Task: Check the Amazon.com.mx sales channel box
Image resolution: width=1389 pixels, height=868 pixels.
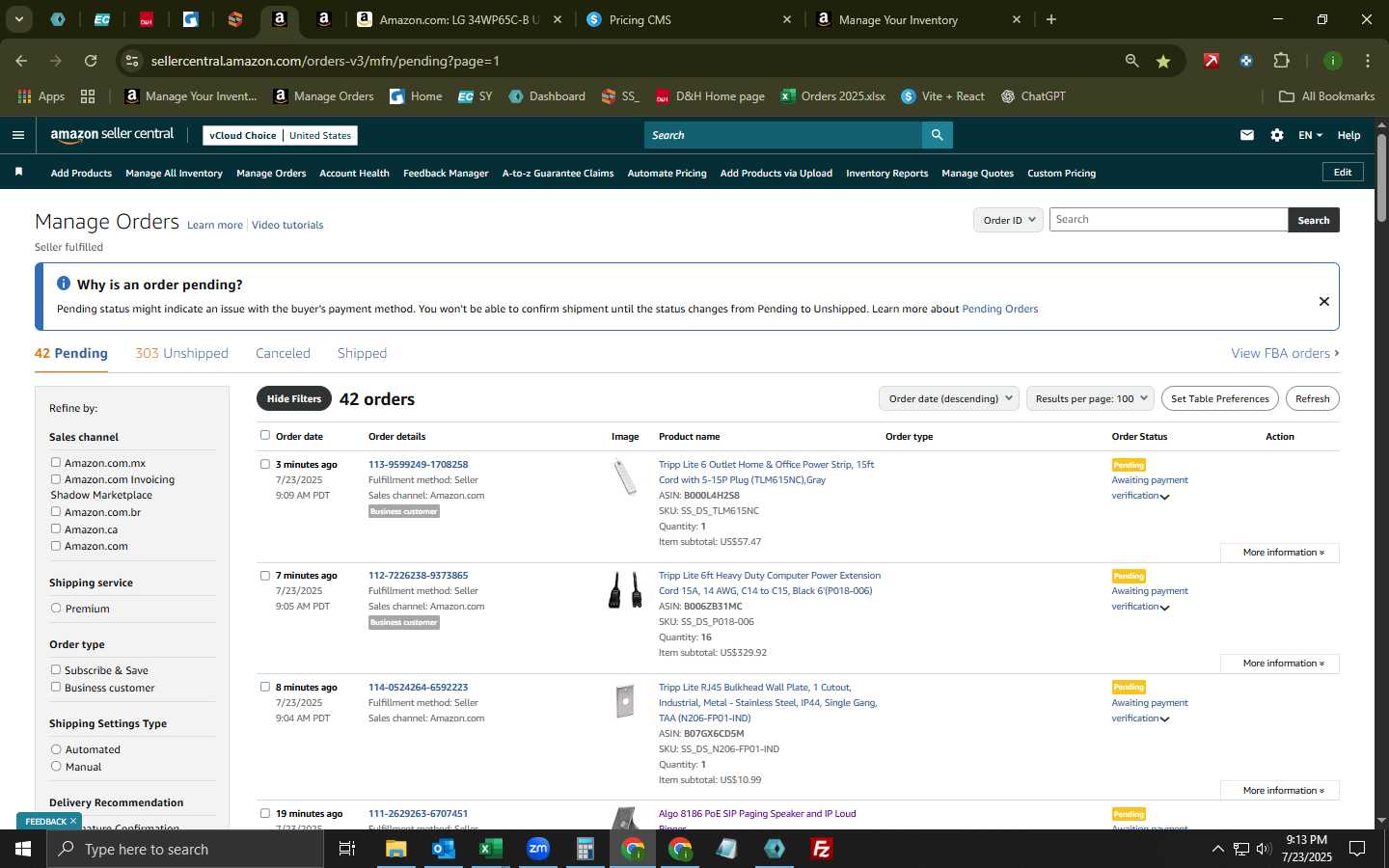Action: [x=56, y=462]
